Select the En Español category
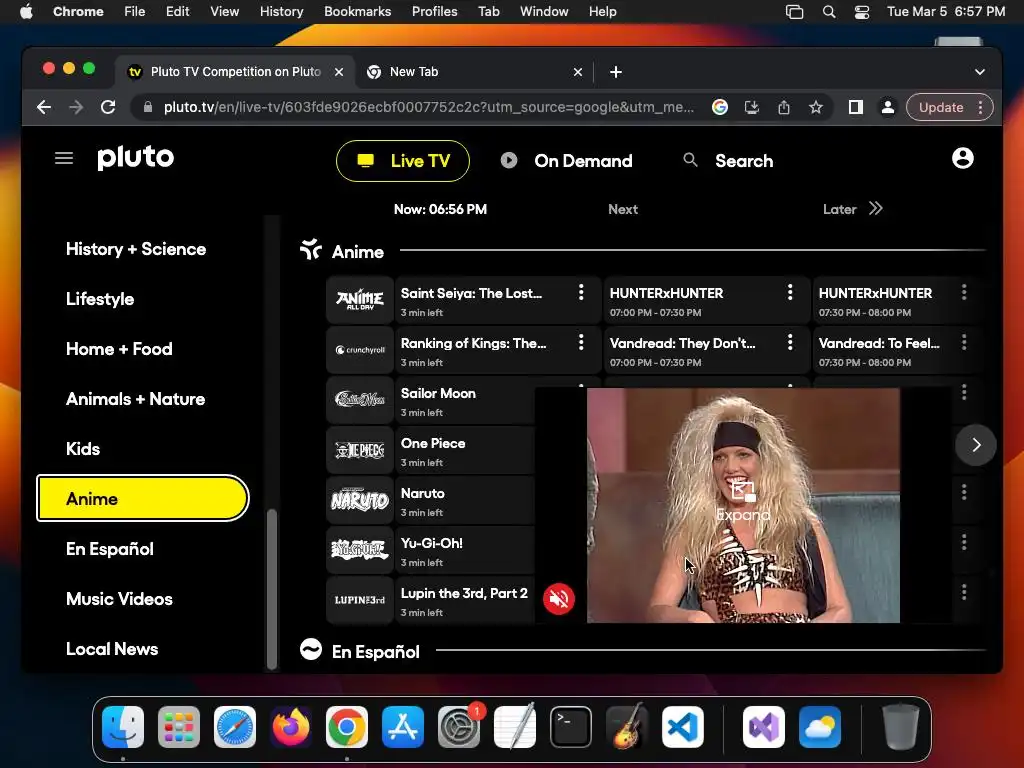Image resolution: width=1024 pixels, height=768 pixels. pos(110,549)
